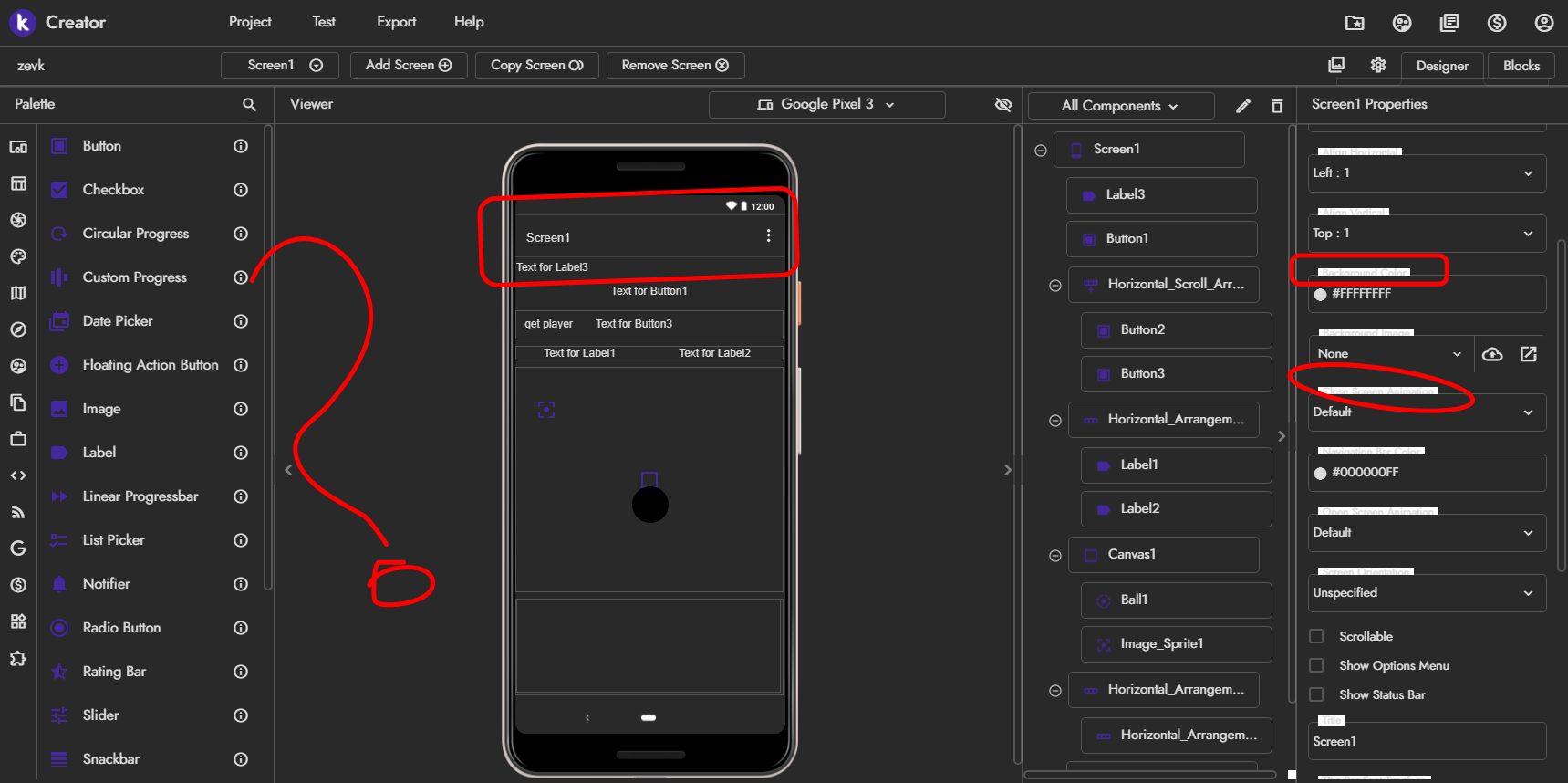Check the Show Options Menu box

1316,665
